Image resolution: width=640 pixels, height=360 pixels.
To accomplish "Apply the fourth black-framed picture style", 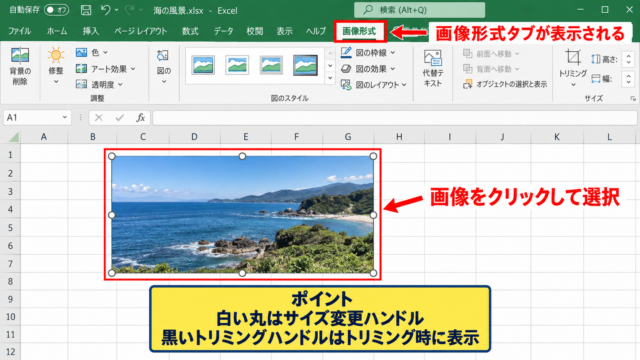I will point(305,65).
